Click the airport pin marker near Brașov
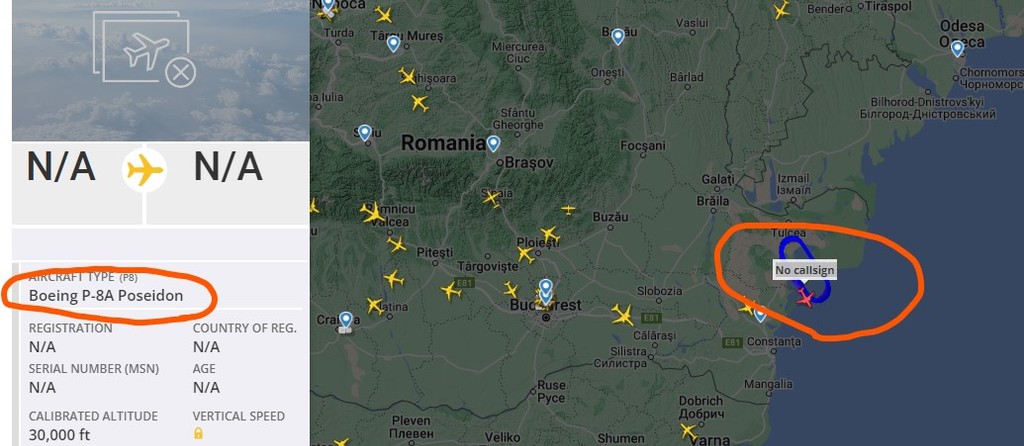1024x446 pixels. point(493,143)
